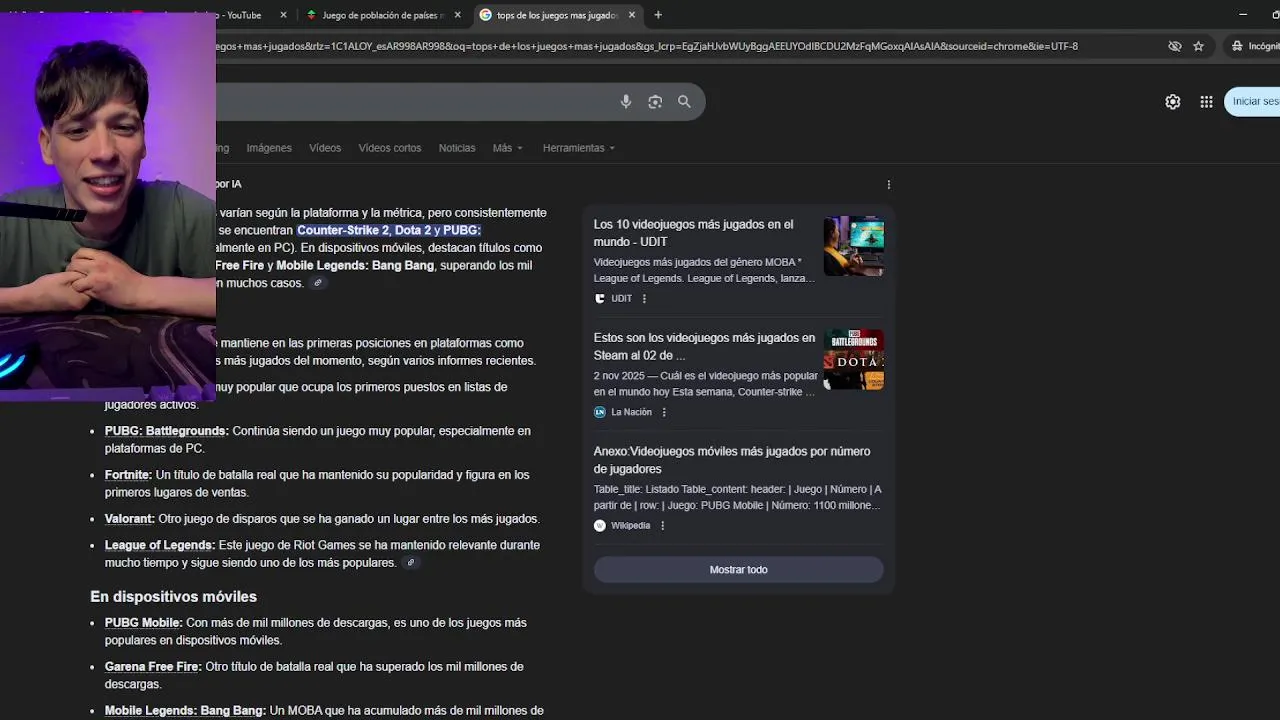Click 'Mobile Legends: Bang Bang:' list term
This screenshot has height=720, width=1280.
(x=185, y=711)
